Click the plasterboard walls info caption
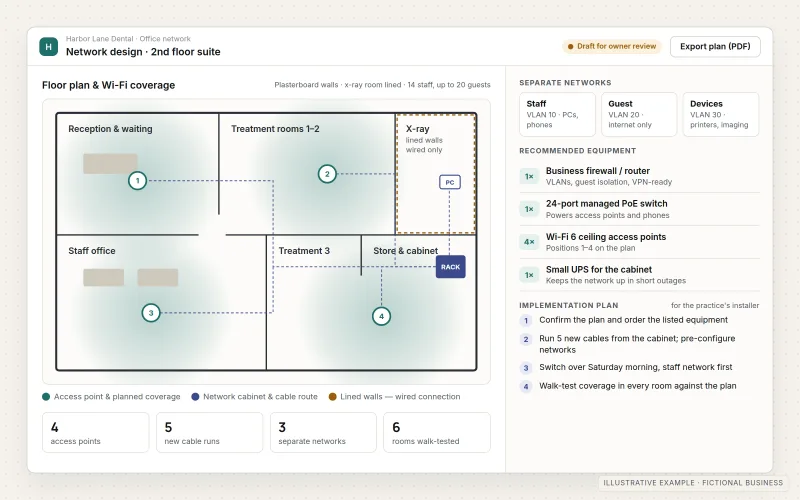The height and width of the screenshot is (500, 800). coord(382,85)
